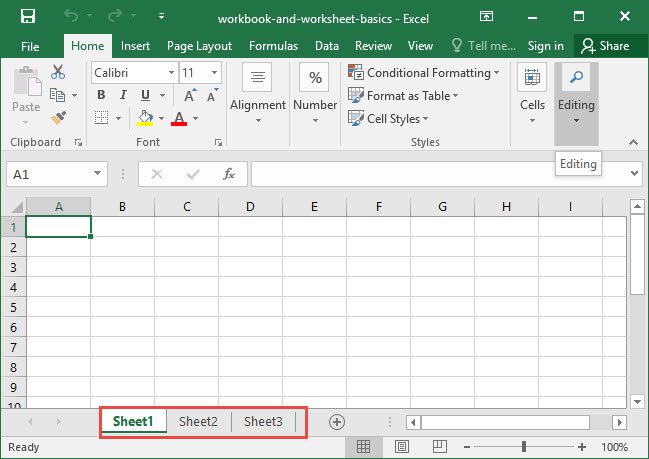Click the Share button
The height and width of the screenshot is (459, 649).
[x=605, y=46]
